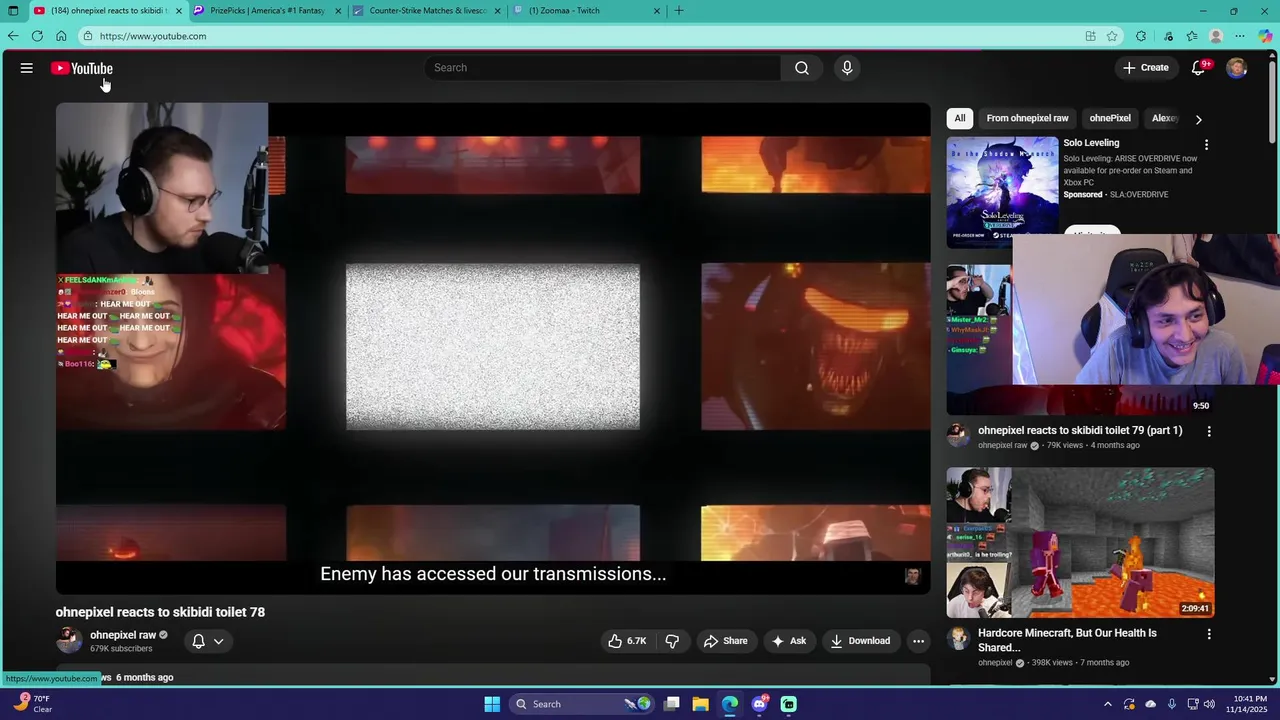Open the browser favorites list icon
Viewport: 1280px width, 720px height.
pyautogui.click(x=1191, y=36)
